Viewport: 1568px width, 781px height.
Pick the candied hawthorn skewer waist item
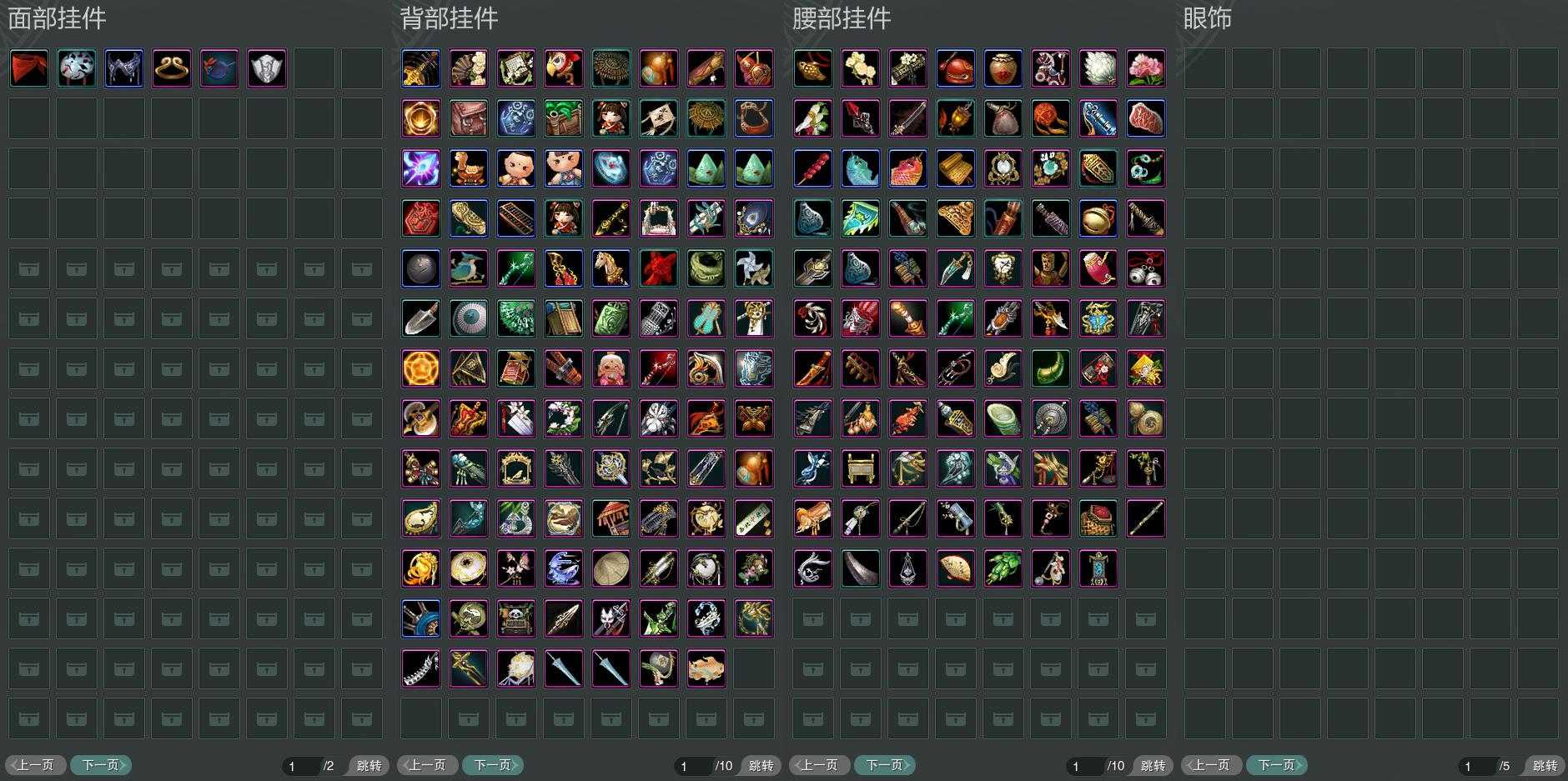(x=813, y=168)
